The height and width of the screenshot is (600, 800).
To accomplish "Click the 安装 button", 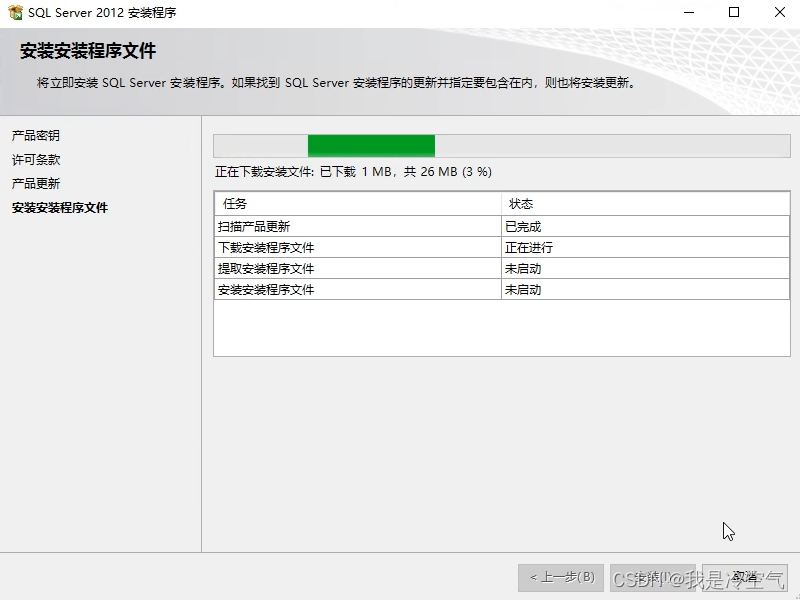I will [653, 578].
